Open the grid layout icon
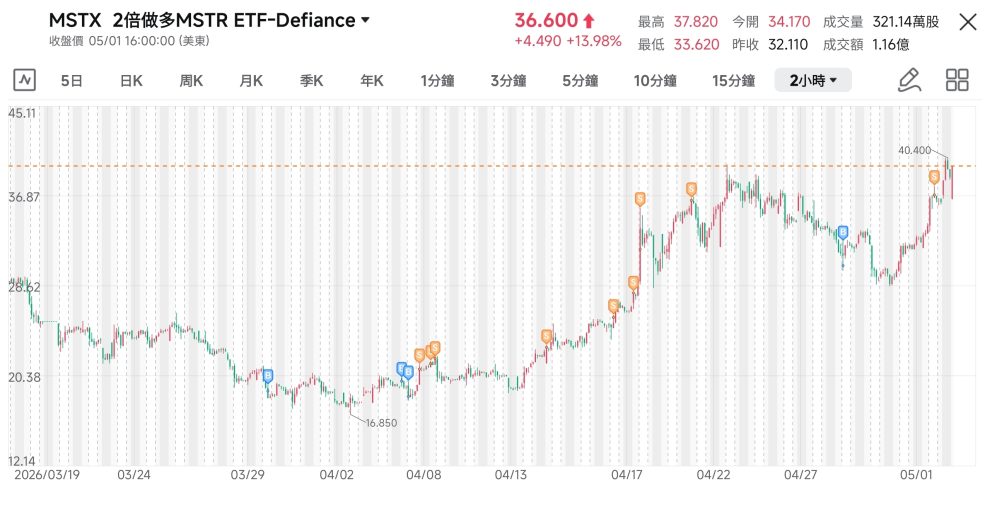This screenshot has width=990, height=519. (x=957, y=80)
